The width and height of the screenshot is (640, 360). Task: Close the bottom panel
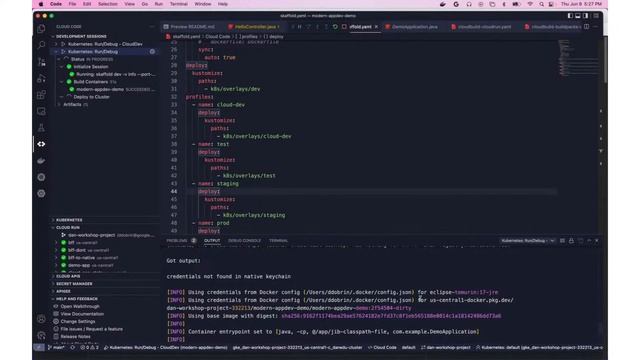point(597,241)
